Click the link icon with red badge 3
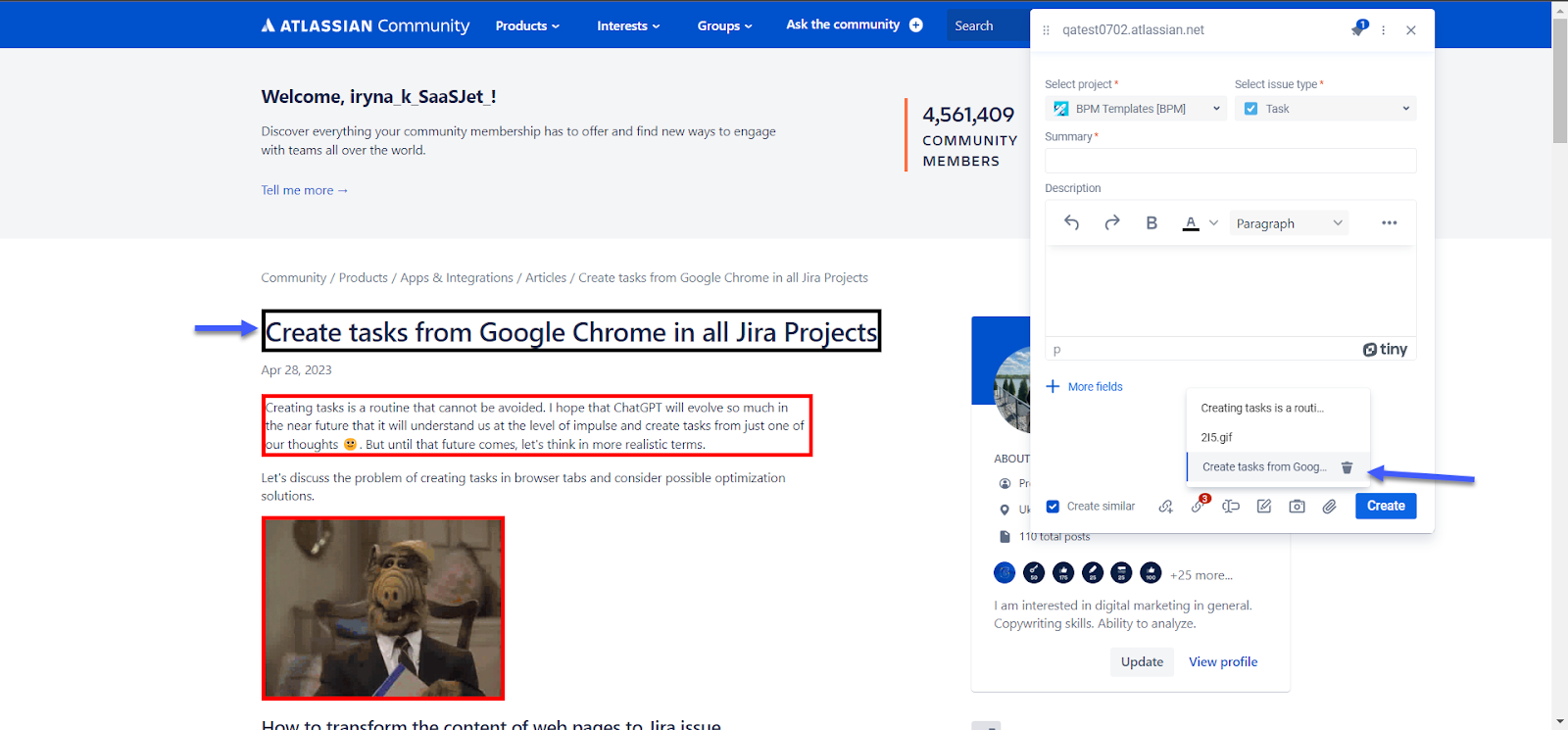 (x=1198, y=507)
